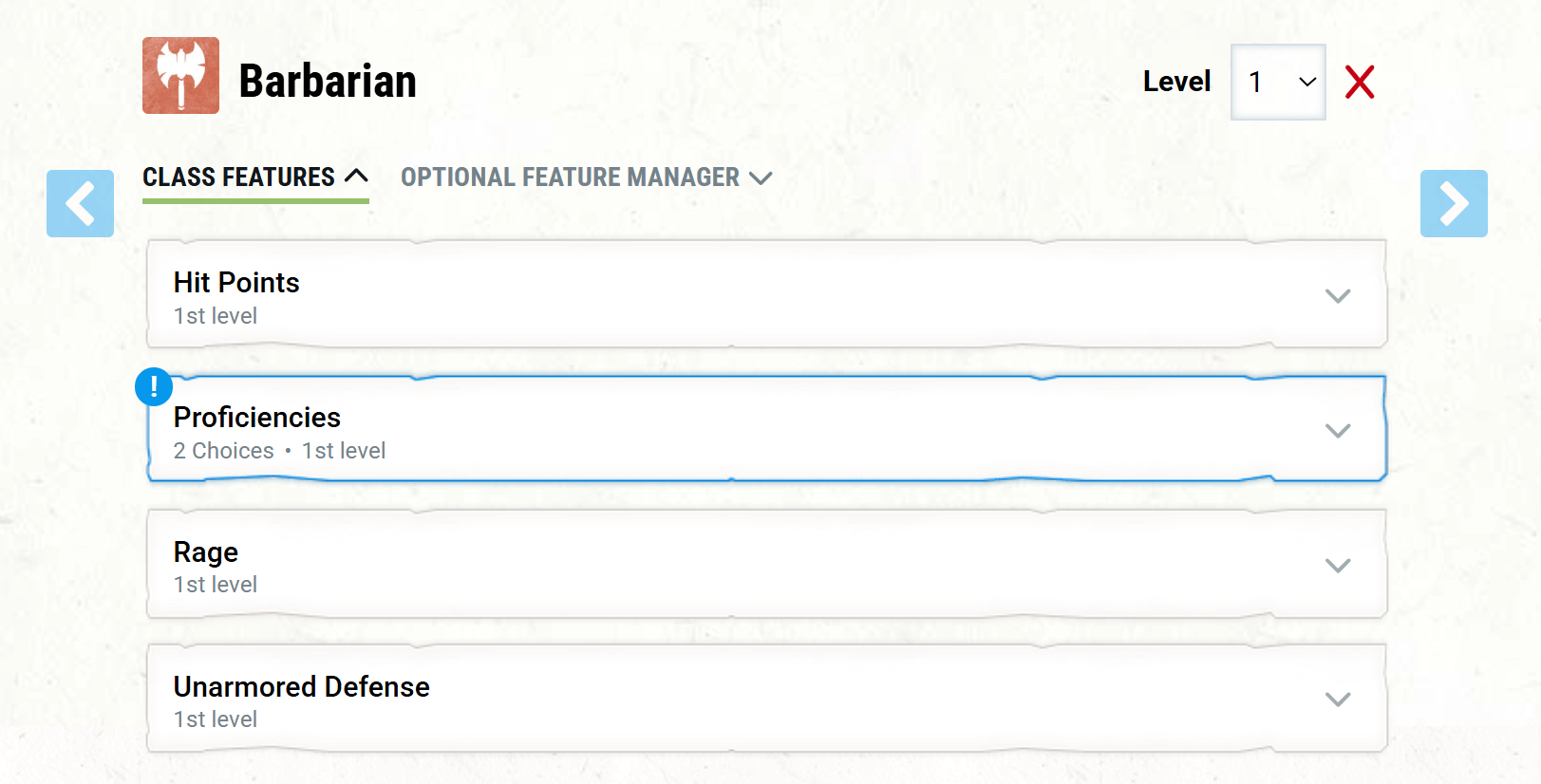
Task: Open the Level dropdown selector
Action: tap(1277, 83)
